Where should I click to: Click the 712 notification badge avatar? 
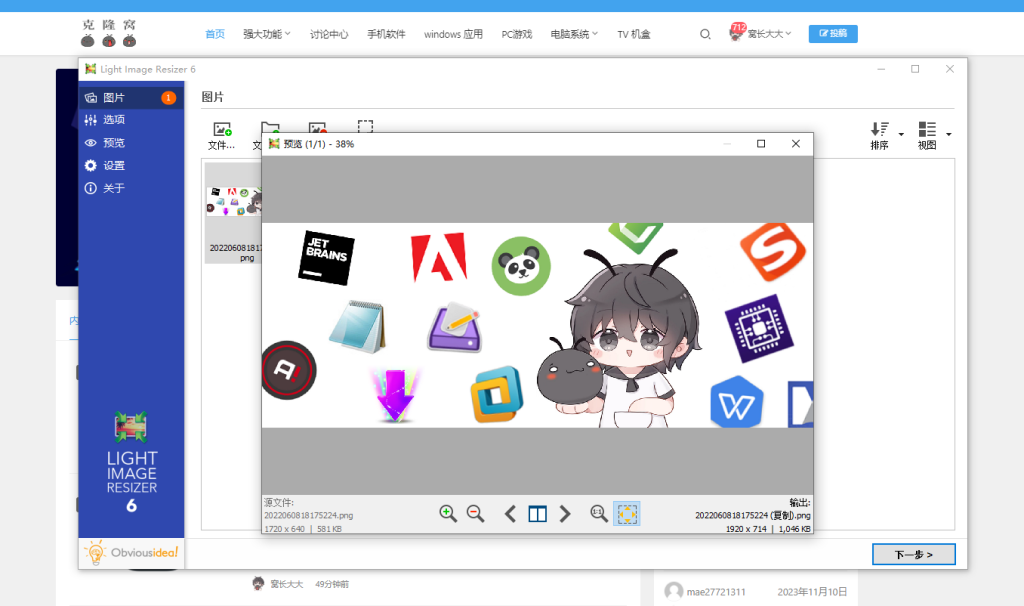click(737, 31)
